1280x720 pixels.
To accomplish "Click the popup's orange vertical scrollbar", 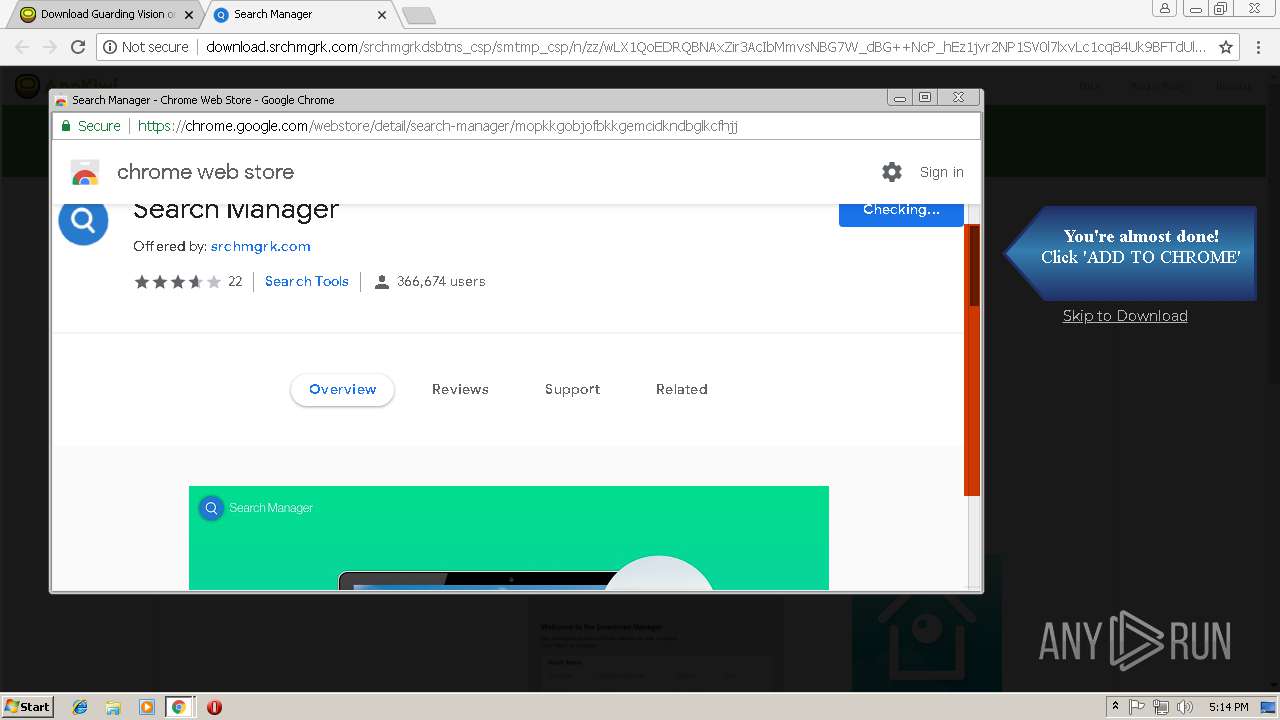I will click(972, 360).
